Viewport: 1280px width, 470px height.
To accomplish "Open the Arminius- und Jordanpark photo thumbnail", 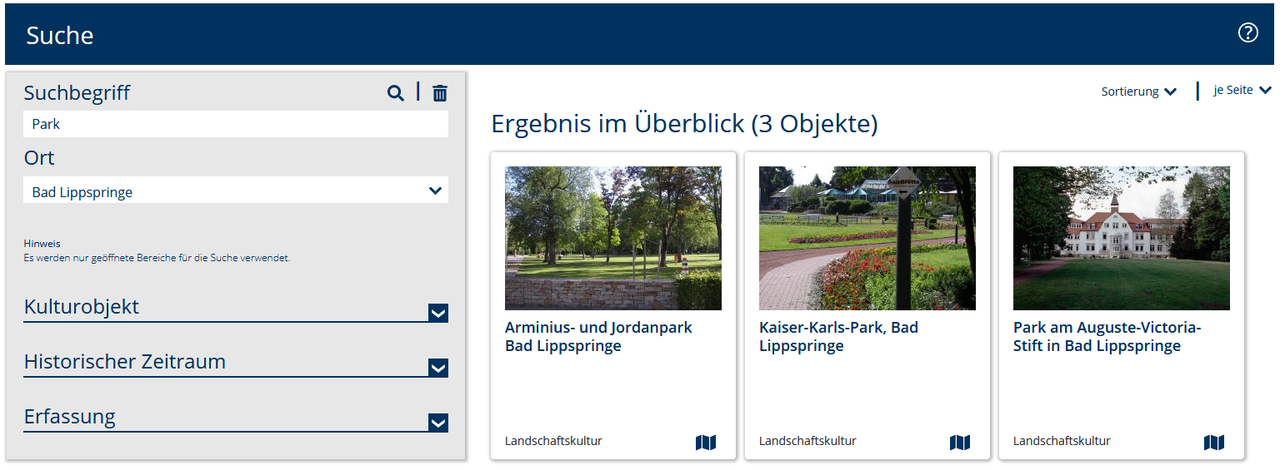I will 613,238.
